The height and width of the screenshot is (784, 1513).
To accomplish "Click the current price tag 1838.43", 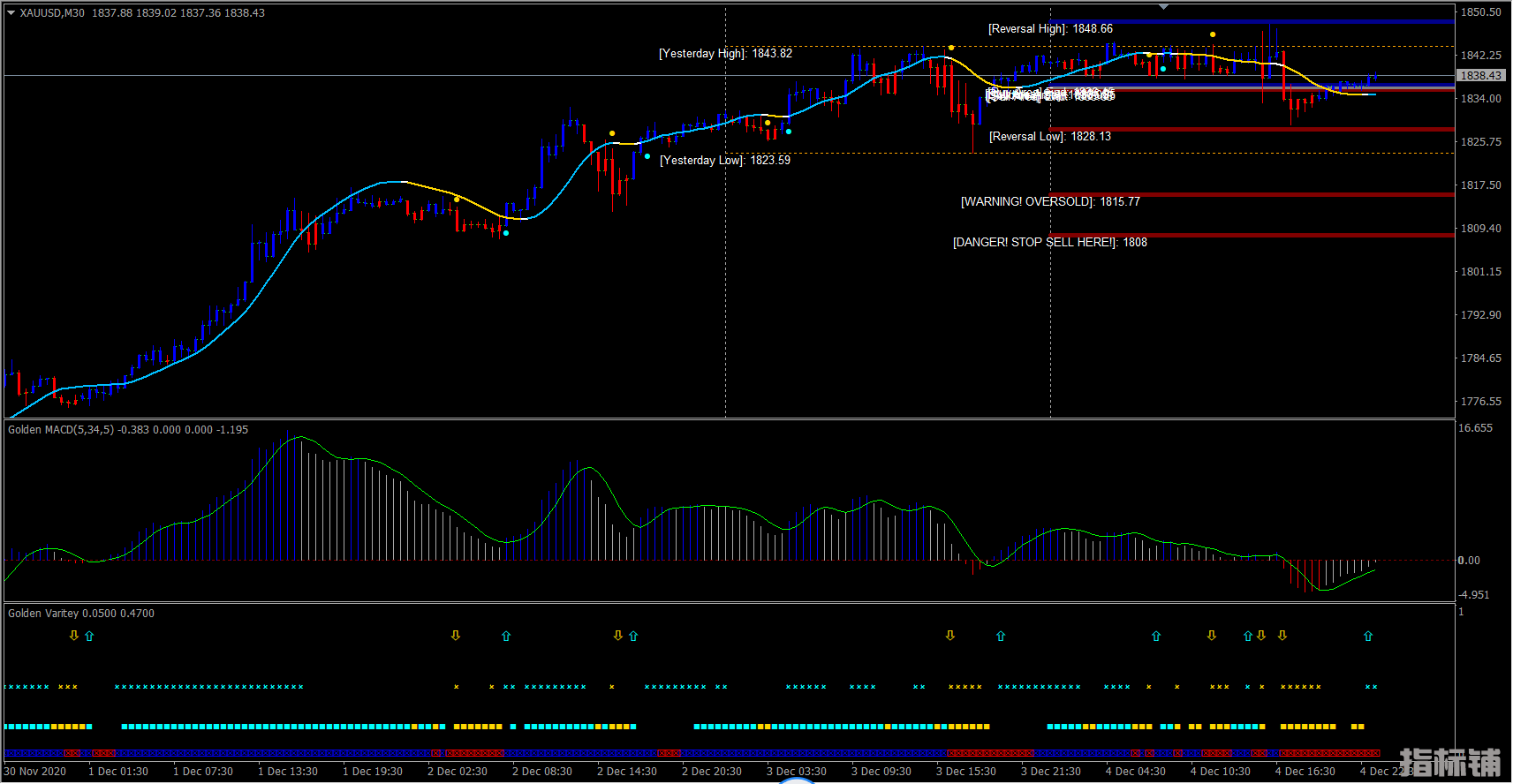I will coord(1480,76).
